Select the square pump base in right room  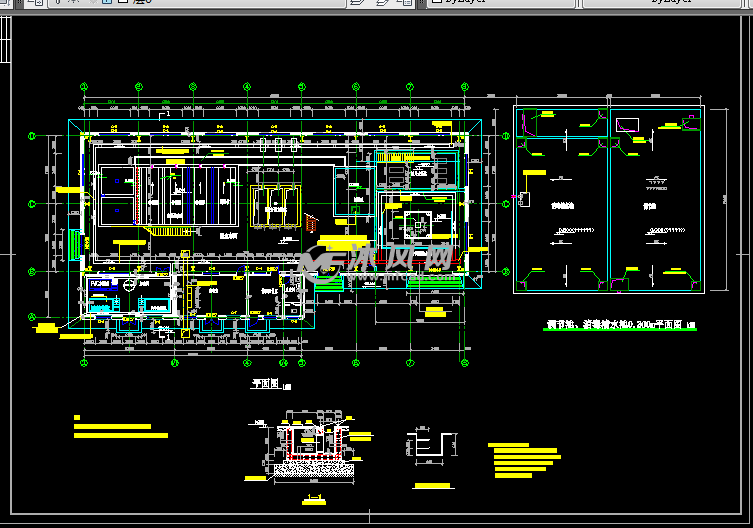(417, 225)
